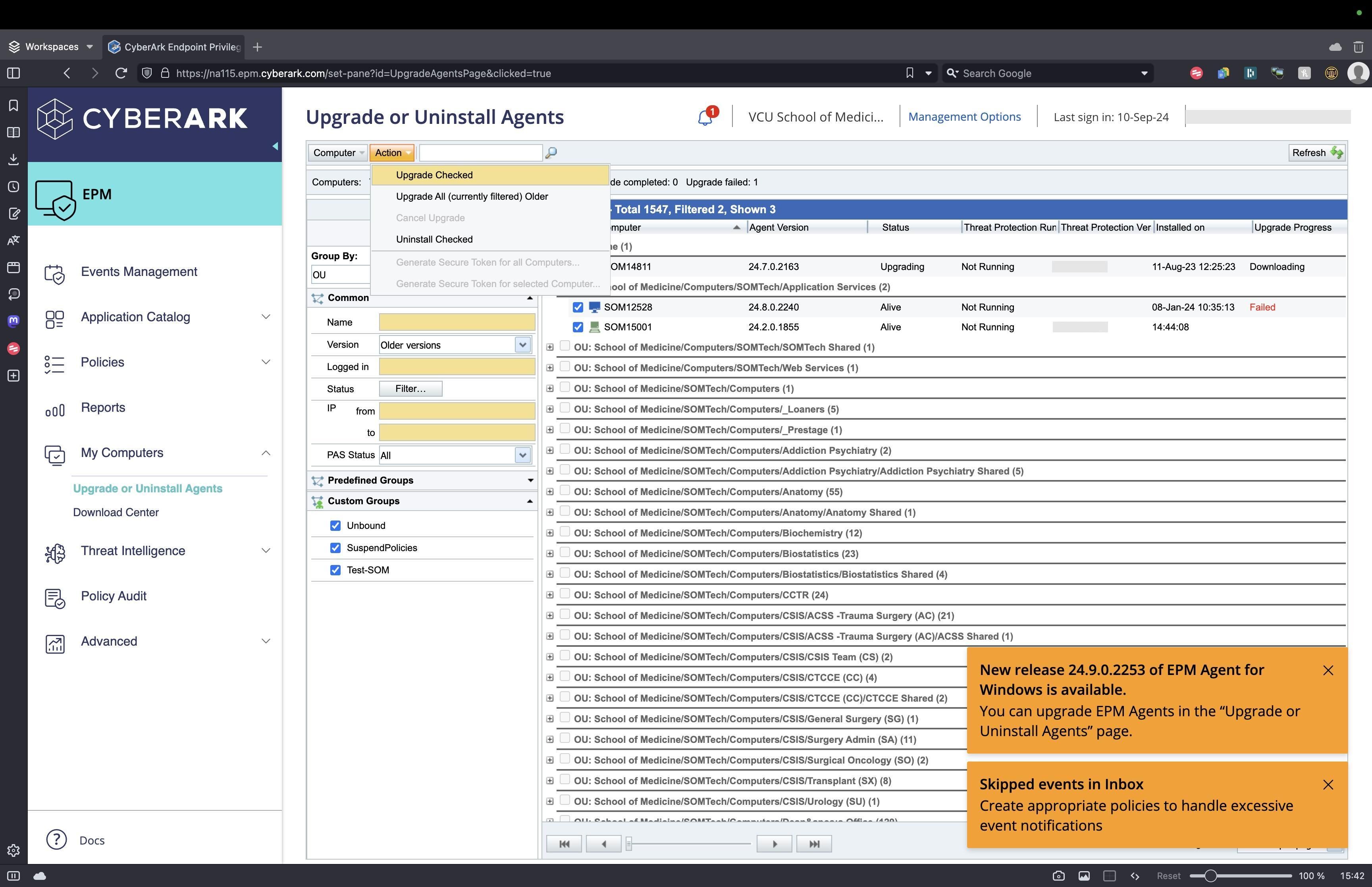Choose Upgrade Checked from Action menu
The image size is (1372, 887).
pyautogui.click(x=434, y=175)
